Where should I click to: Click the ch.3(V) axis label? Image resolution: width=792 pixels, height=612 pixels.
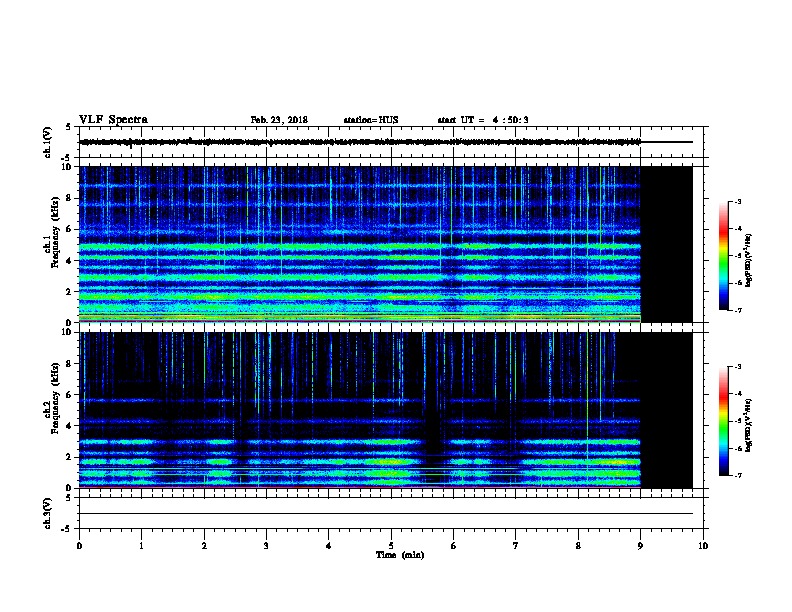48,513
